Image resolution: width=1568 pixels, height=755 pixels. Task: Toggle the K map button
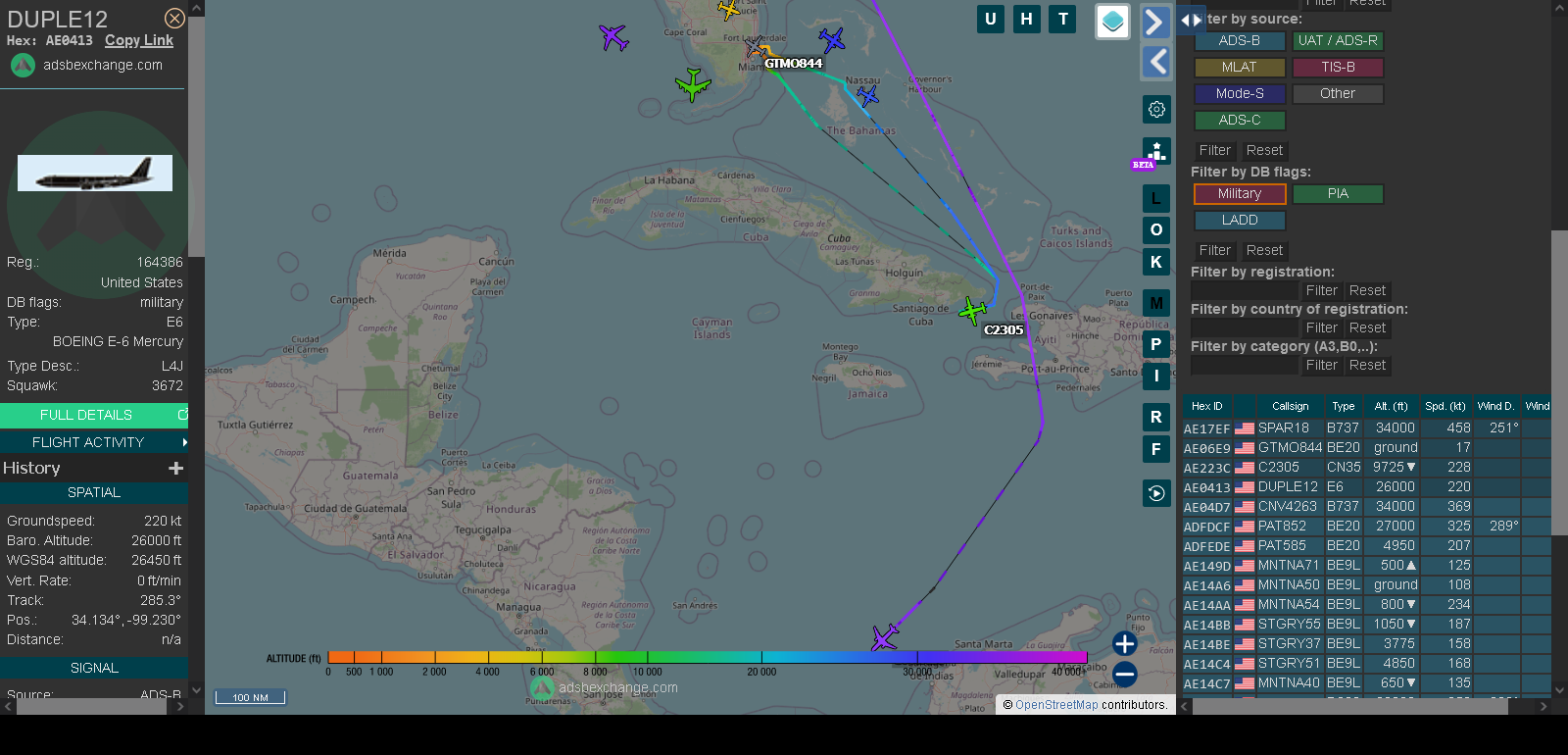click(1156, 262)
